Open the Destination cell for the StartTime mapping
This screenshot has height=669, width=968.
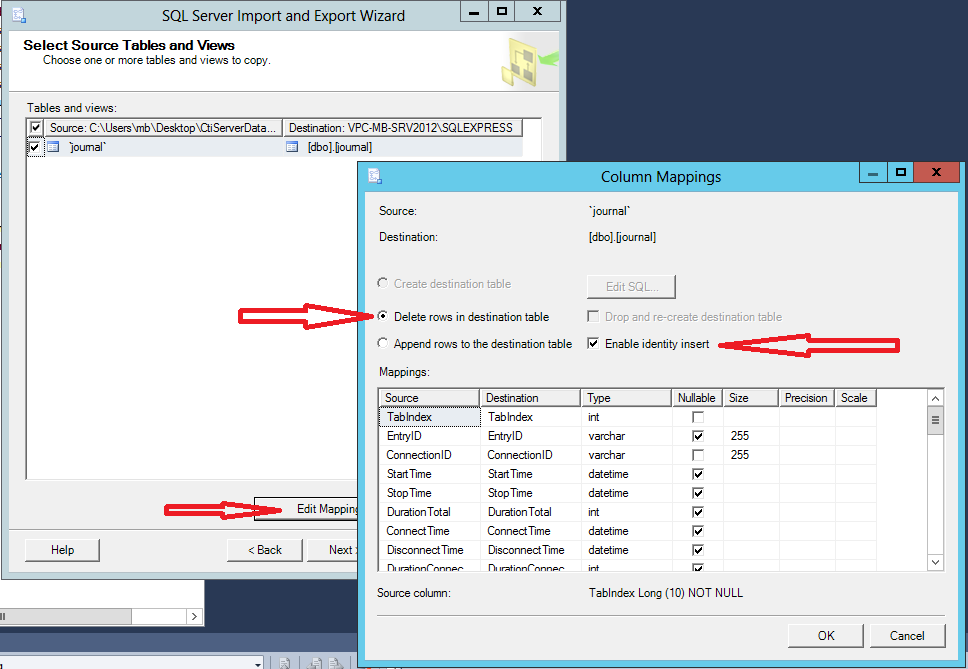(x=530, y=474)
